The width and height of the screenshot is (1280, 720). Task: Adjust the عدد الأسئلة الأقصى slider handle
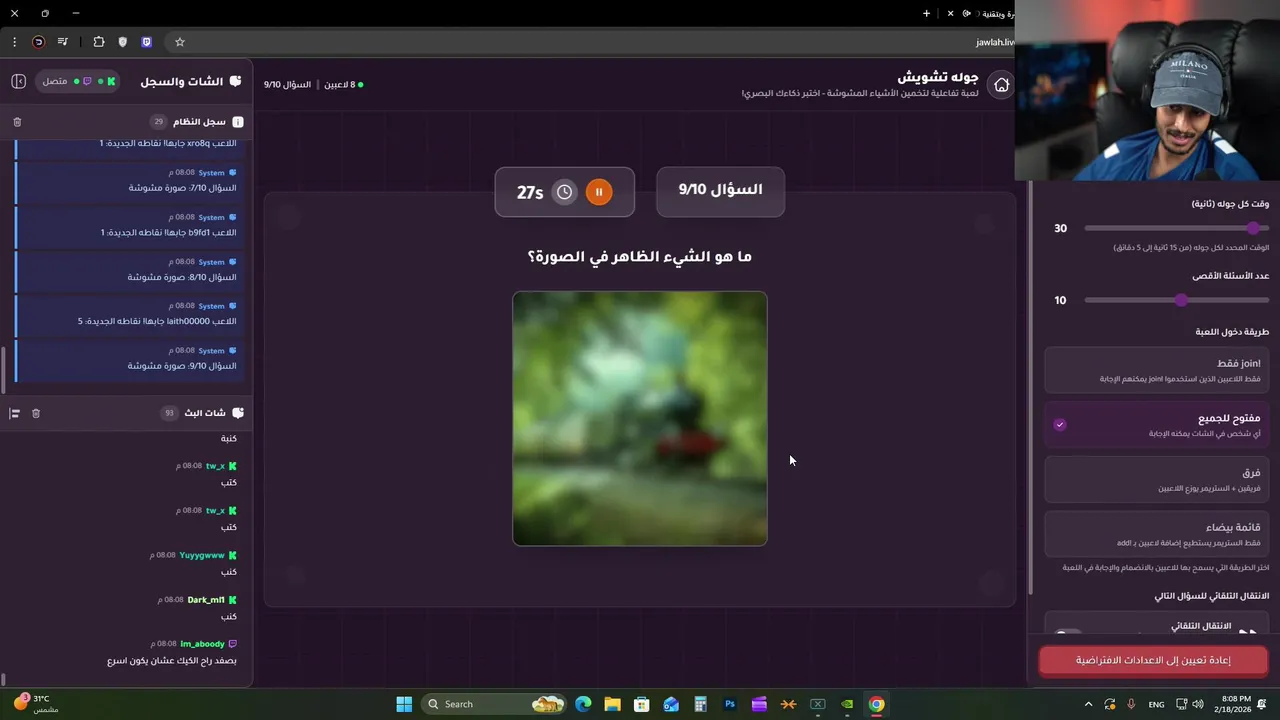[x=1181, y=300]
